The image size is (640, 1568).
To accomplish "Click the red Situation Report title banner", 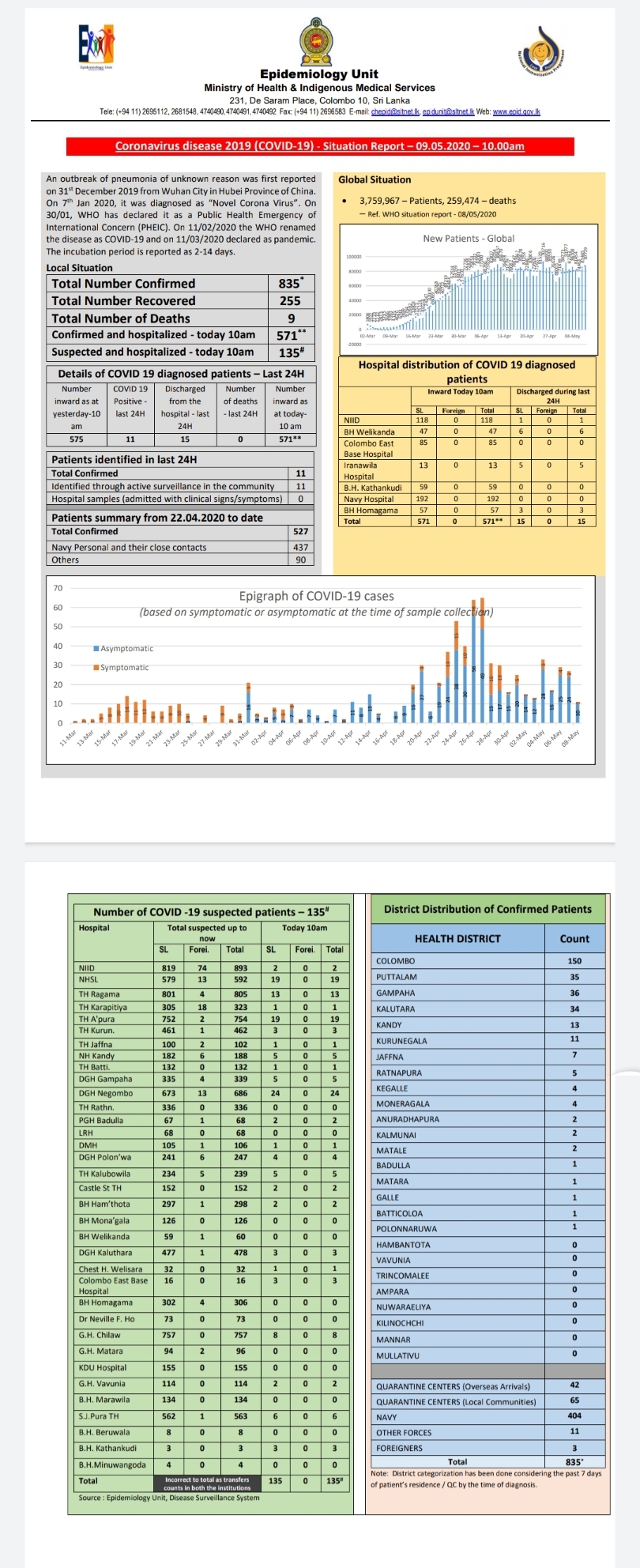I will tap(320, 145).
